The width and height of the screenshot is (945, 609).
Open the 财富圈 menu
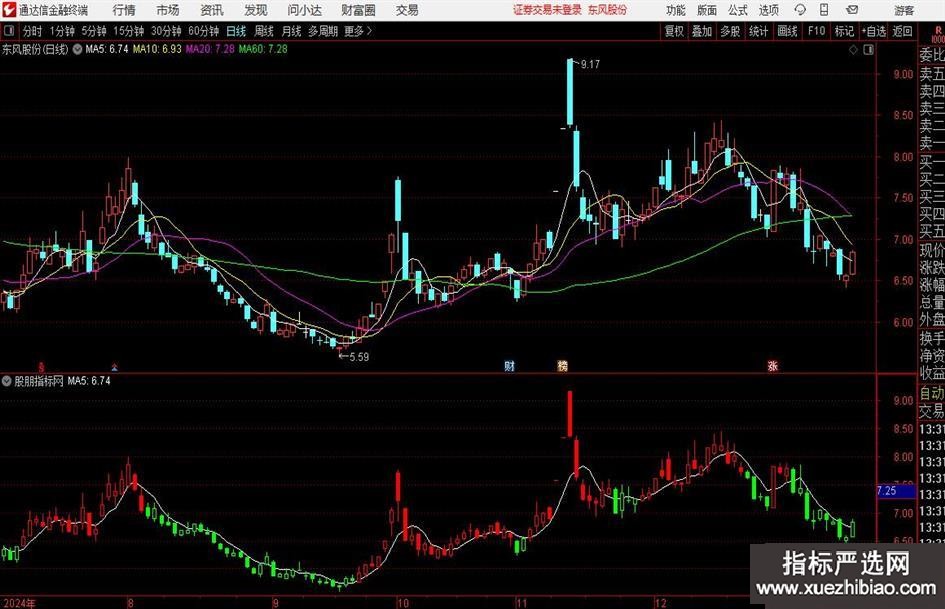[x=358, y=10]
